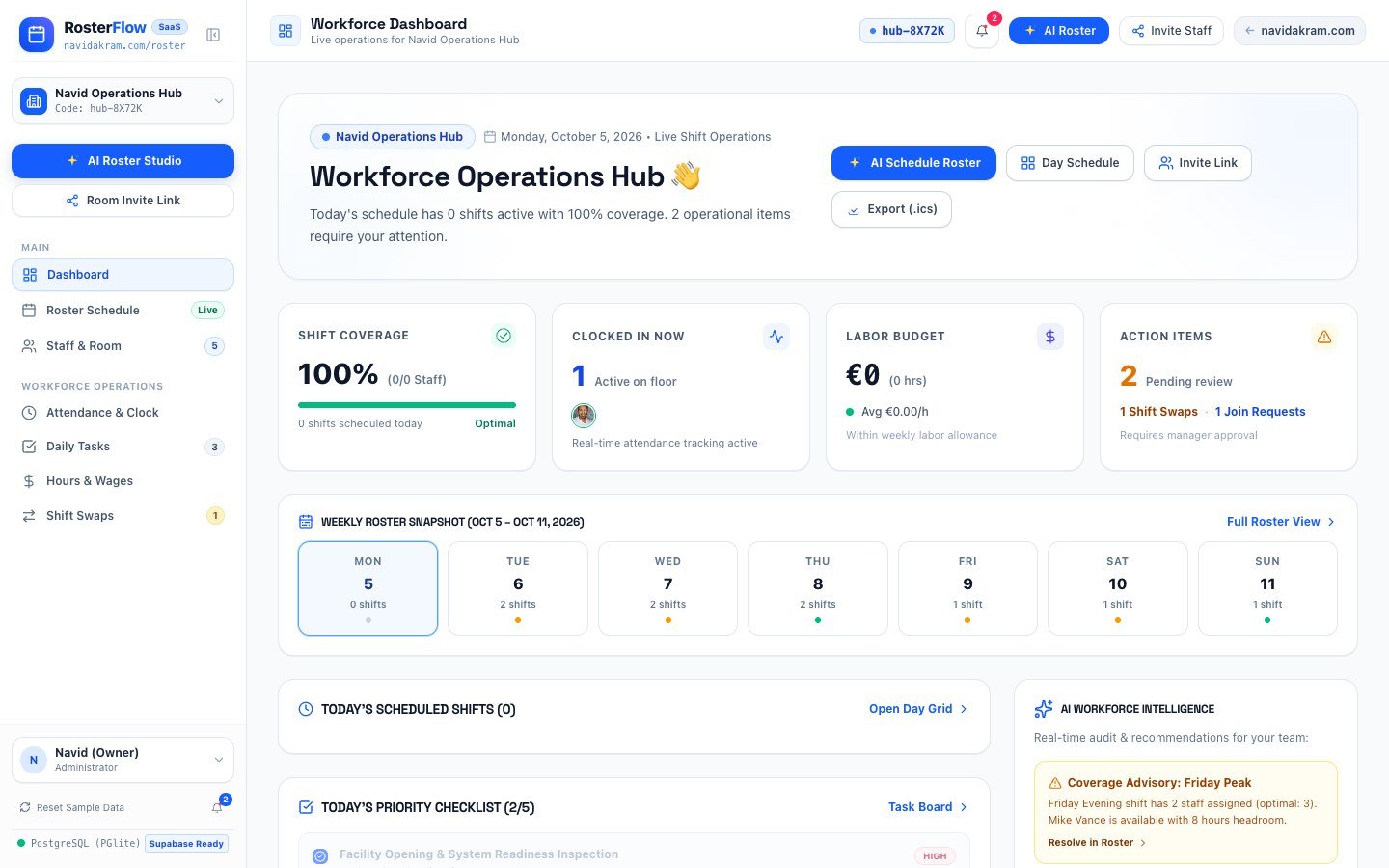Click the AI Workforce Intelligence sparkle icon
The image size is (1389, 868).
click(x=1044, y=709)
